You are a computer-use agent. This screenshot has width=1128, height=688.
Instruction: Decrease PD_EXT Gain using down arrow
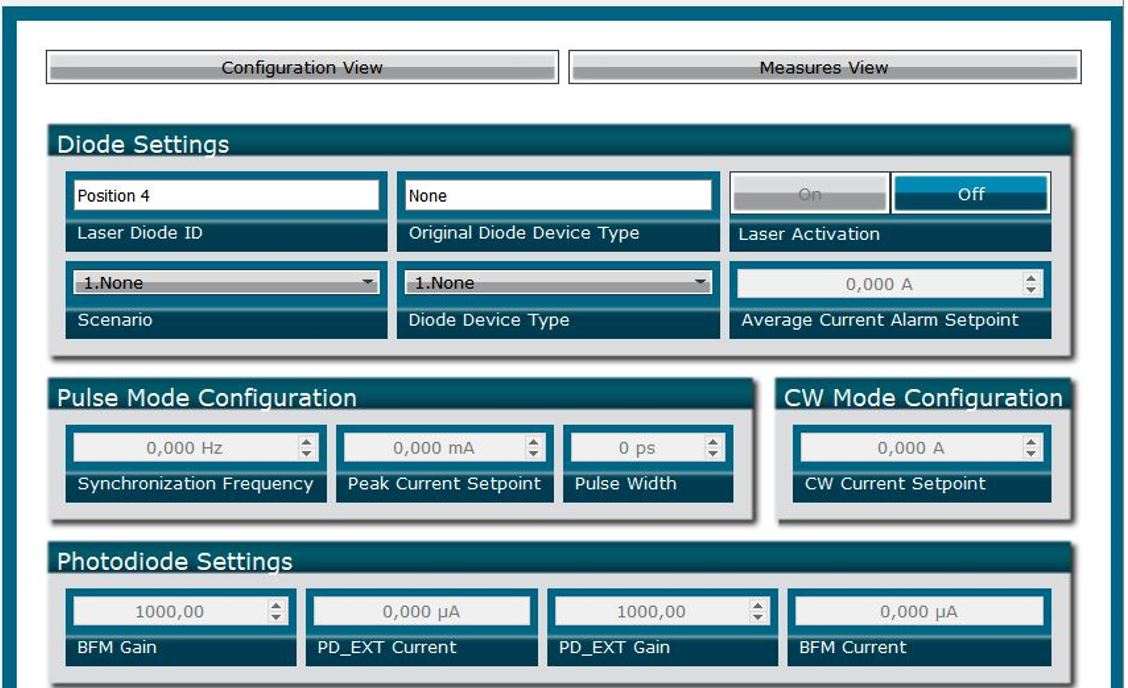tap(758, 617)
